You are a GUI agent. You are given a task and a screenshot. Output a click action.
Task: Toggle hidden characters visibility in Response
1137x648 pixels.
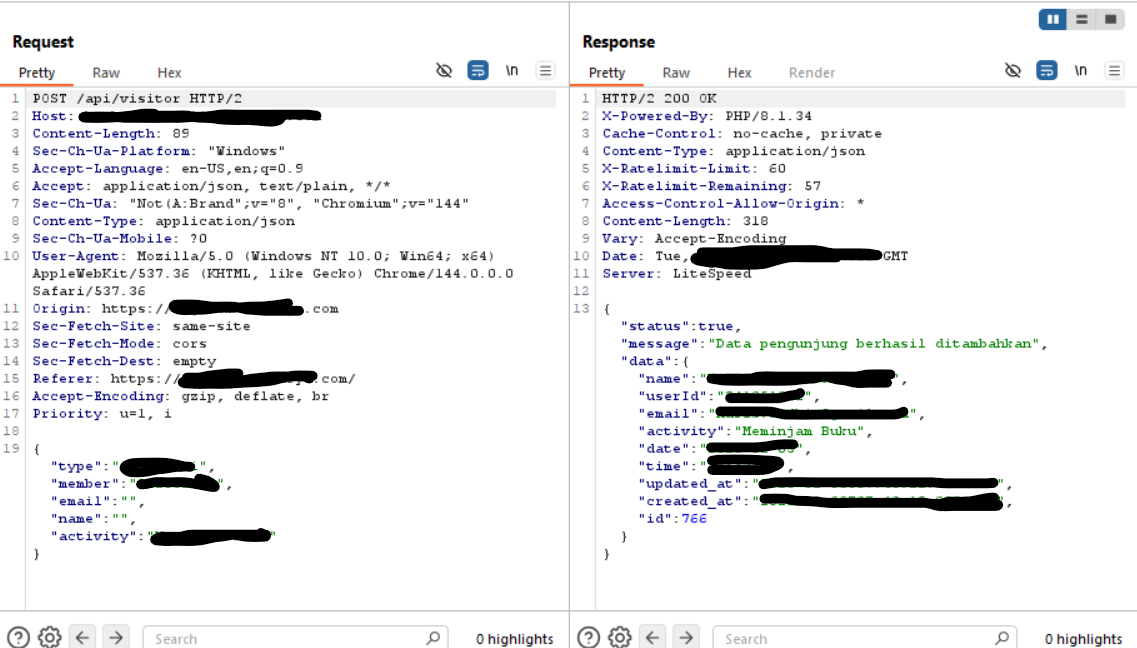(1013, 70)
